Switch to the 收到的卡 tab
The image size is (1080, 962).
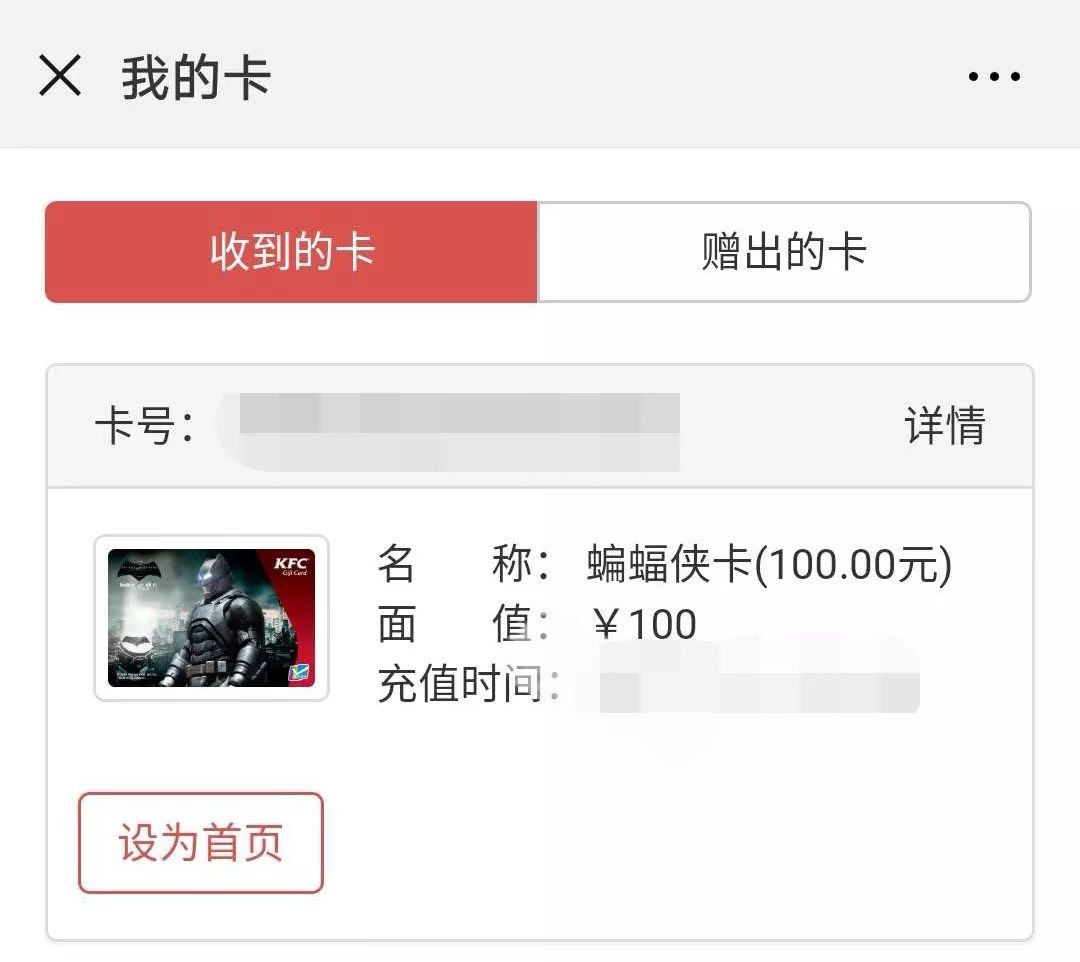click(x=291, y=251)
